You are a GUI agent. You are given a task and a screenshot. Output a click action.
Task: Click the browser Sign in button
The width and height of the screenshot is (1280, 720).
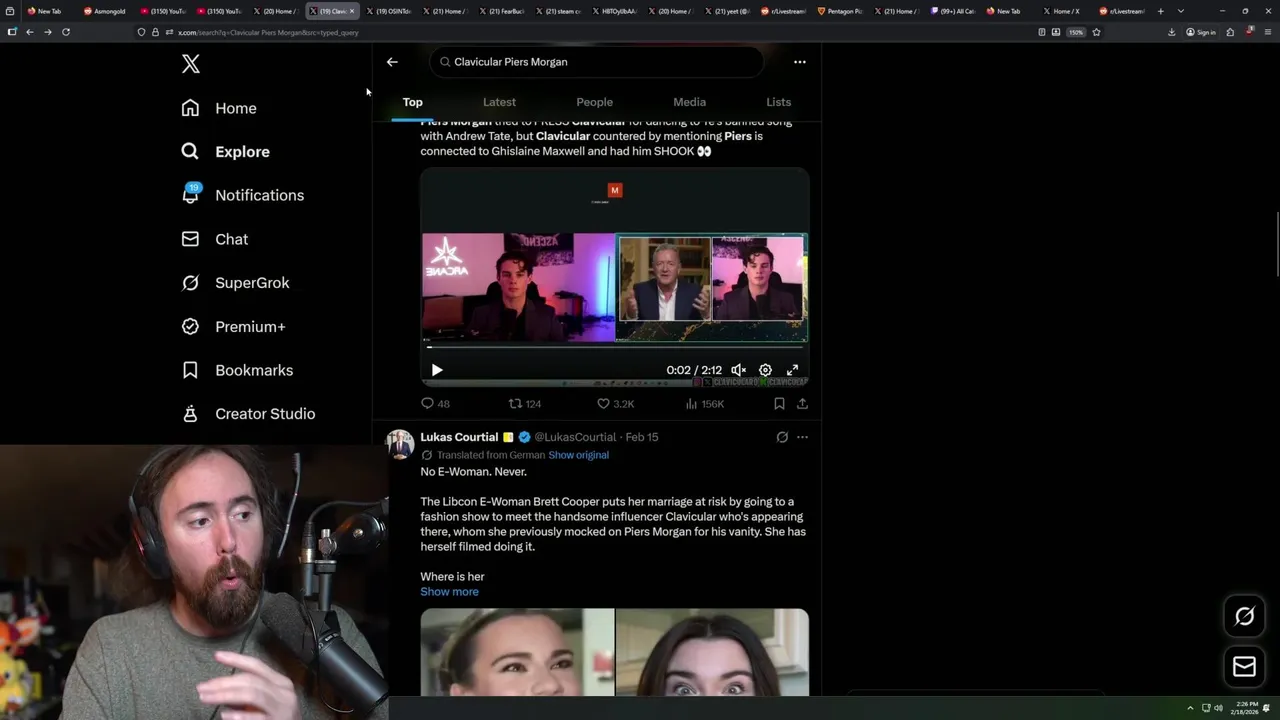coord(1201,32)
